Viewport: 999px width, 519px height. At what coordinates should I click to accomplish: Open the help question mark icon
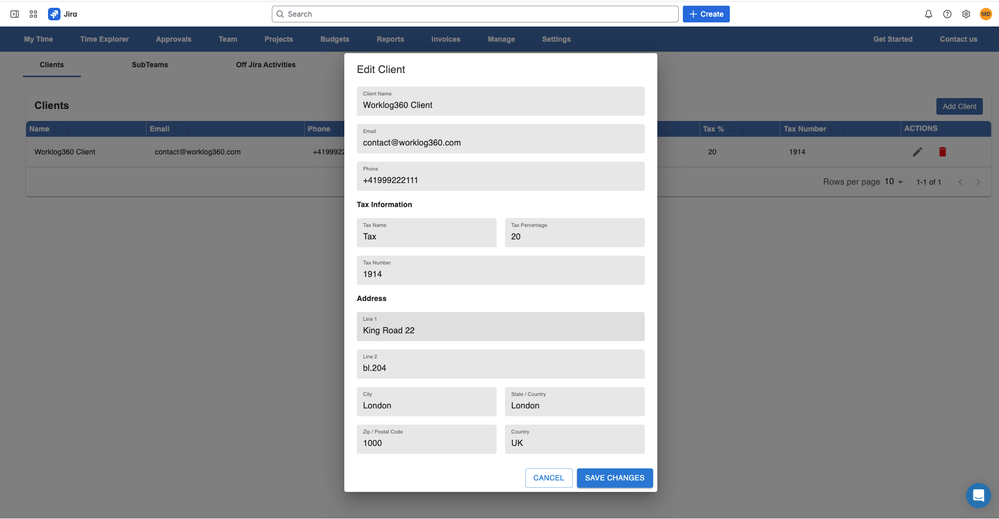[947, 14]
